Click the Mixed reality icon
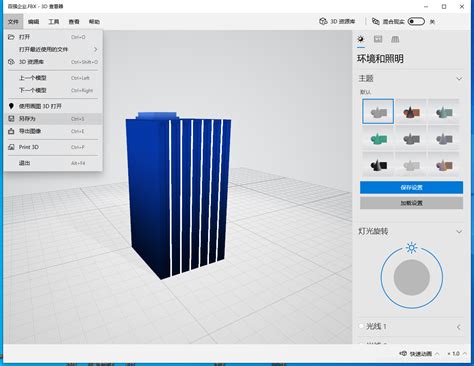Screen dimensions: 474x366 click(376, 21)
